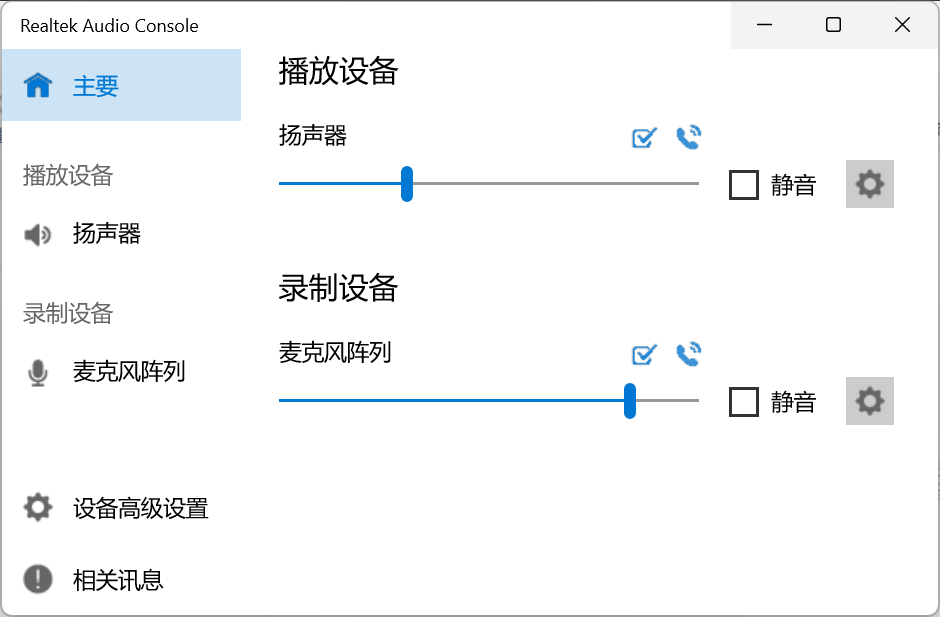Open 麦克风阵列 settings via the microphone icon

click(37, 371)
